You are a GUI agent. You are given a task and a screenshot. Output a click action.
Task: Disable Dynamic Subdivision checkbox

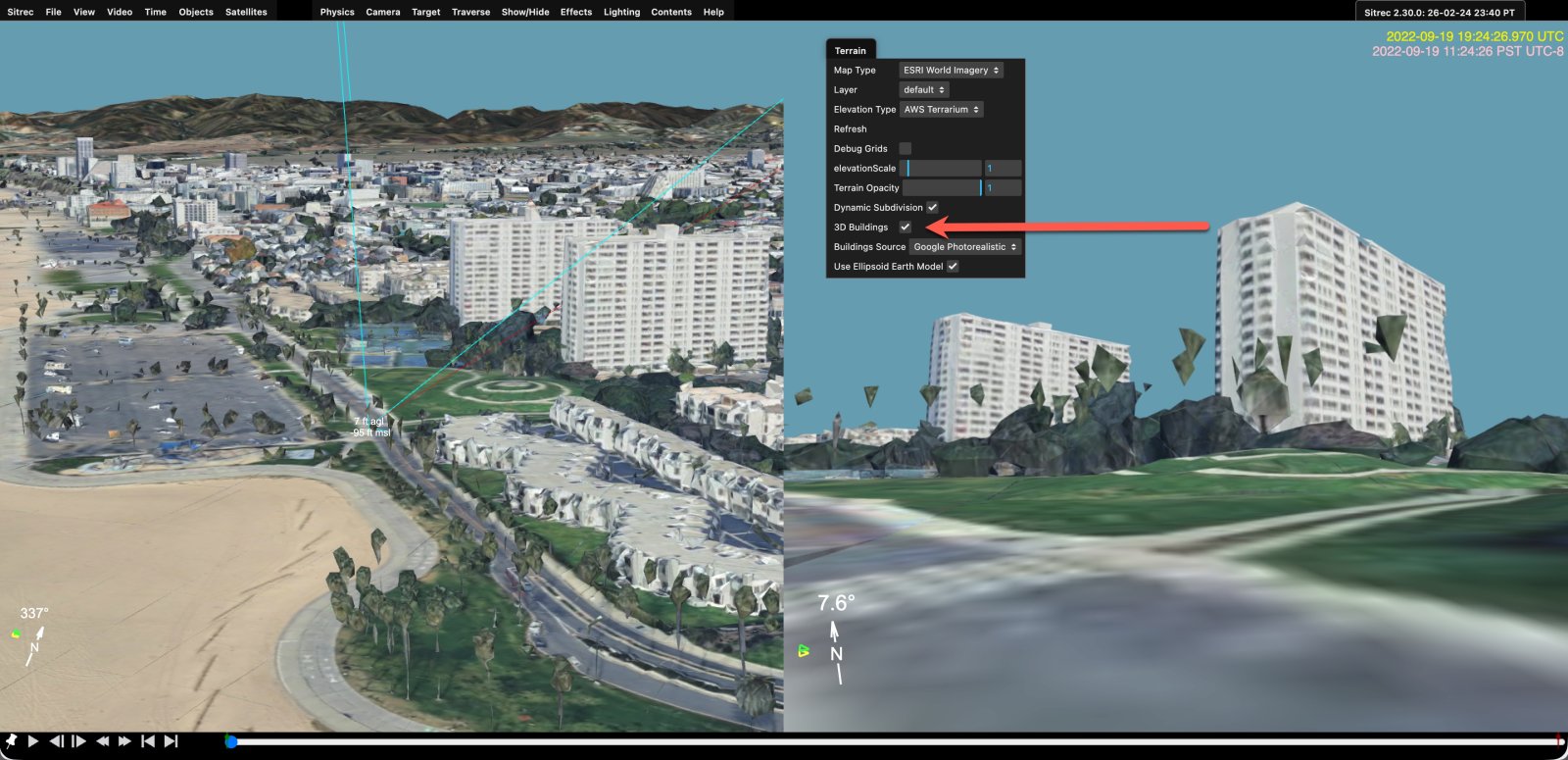[932, 208]
